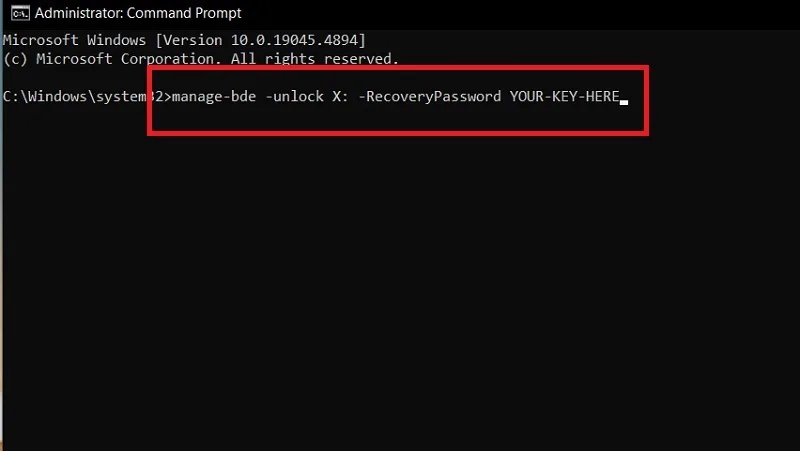The width and height of the screenshot is (800, 451).
Task: Click the blinking cursor after the command
Action: pos(624,102)
